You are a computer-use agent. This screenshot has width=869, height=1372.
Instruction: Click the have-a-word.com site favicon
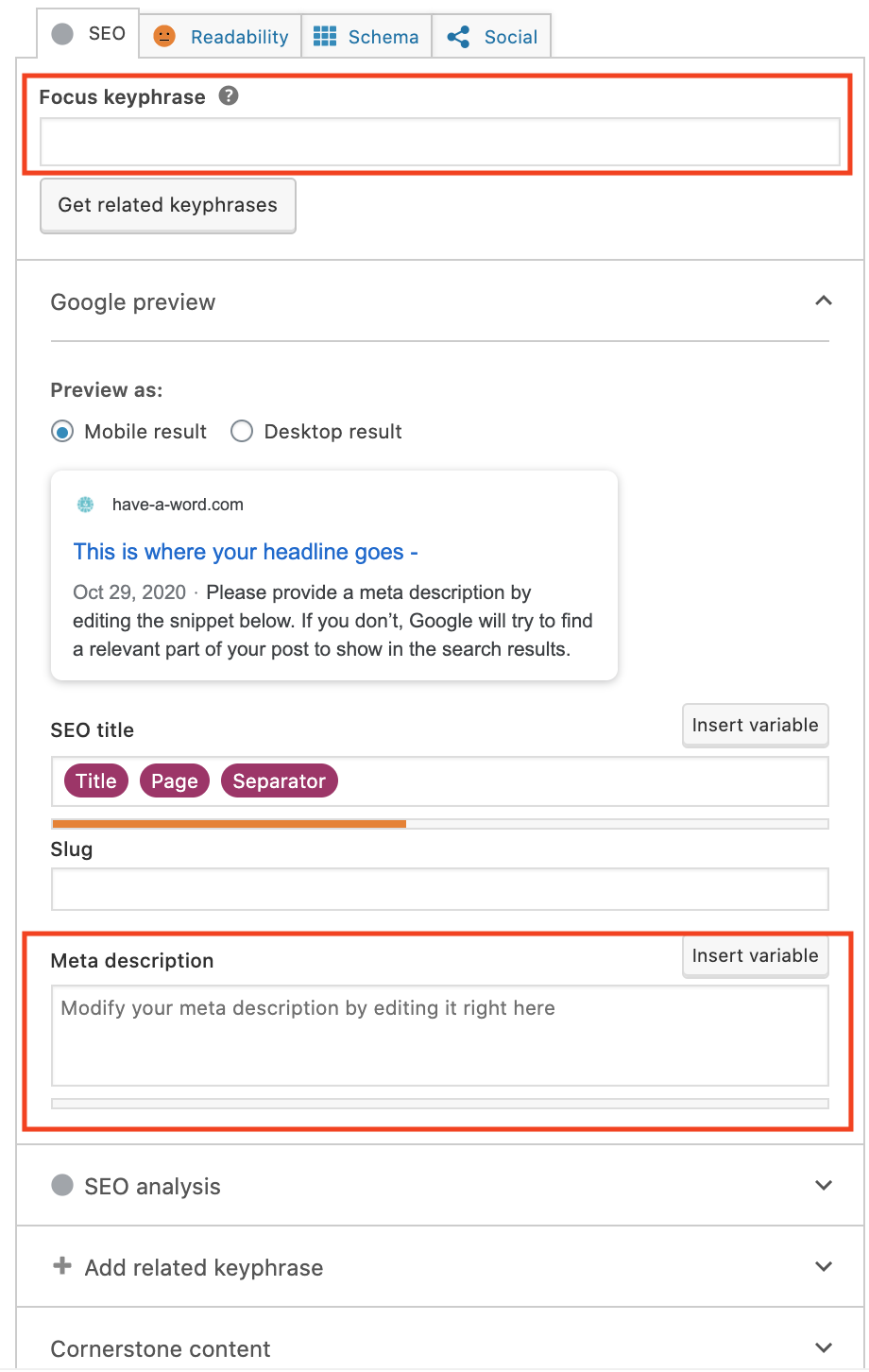[x=86, y=505]
